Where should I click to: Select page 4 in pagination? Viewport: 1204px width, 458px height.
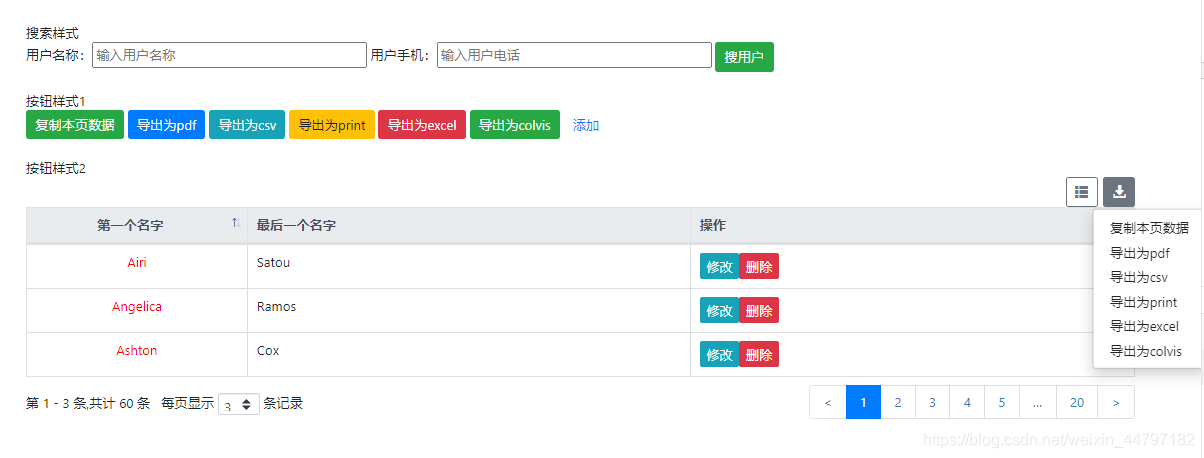coord(967,402)
